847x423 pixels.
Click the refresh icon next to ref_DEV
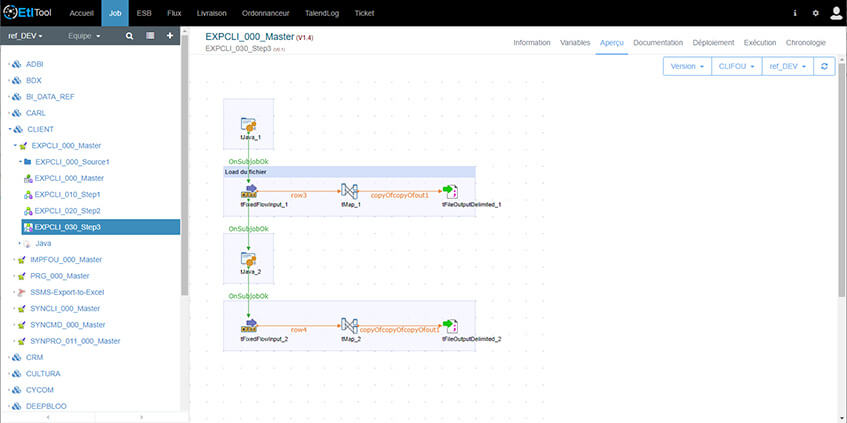point(823,66)
